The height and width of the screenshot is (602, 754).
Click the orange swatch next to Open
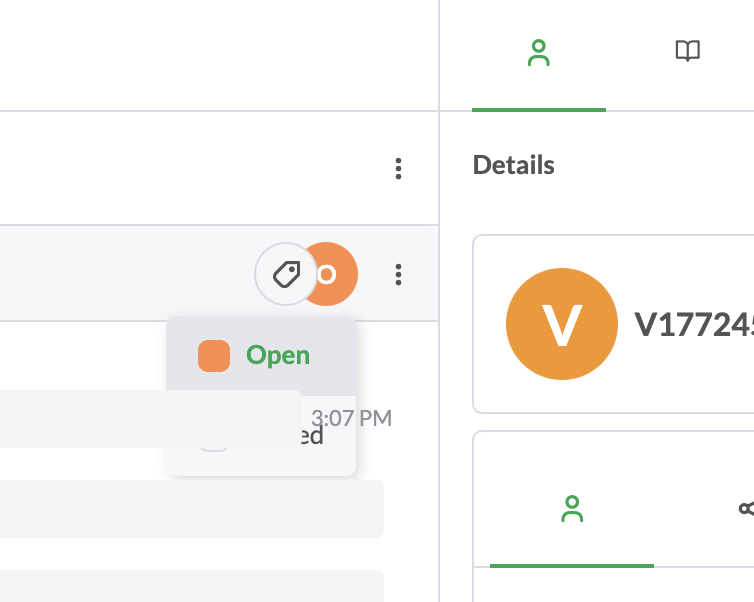point(214,356)
